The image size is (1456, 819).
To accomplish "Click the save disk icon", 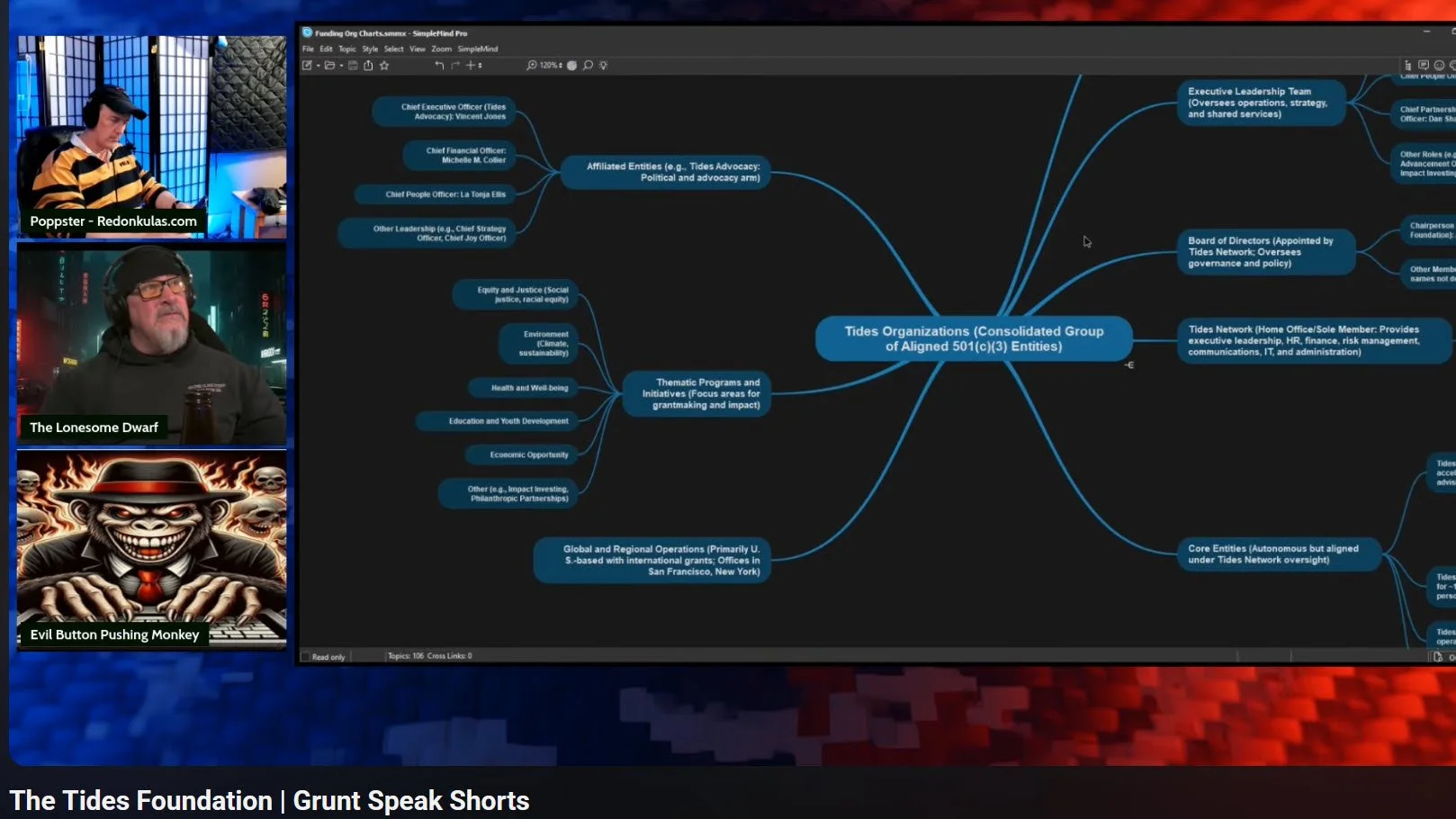I will pos(353,65).
